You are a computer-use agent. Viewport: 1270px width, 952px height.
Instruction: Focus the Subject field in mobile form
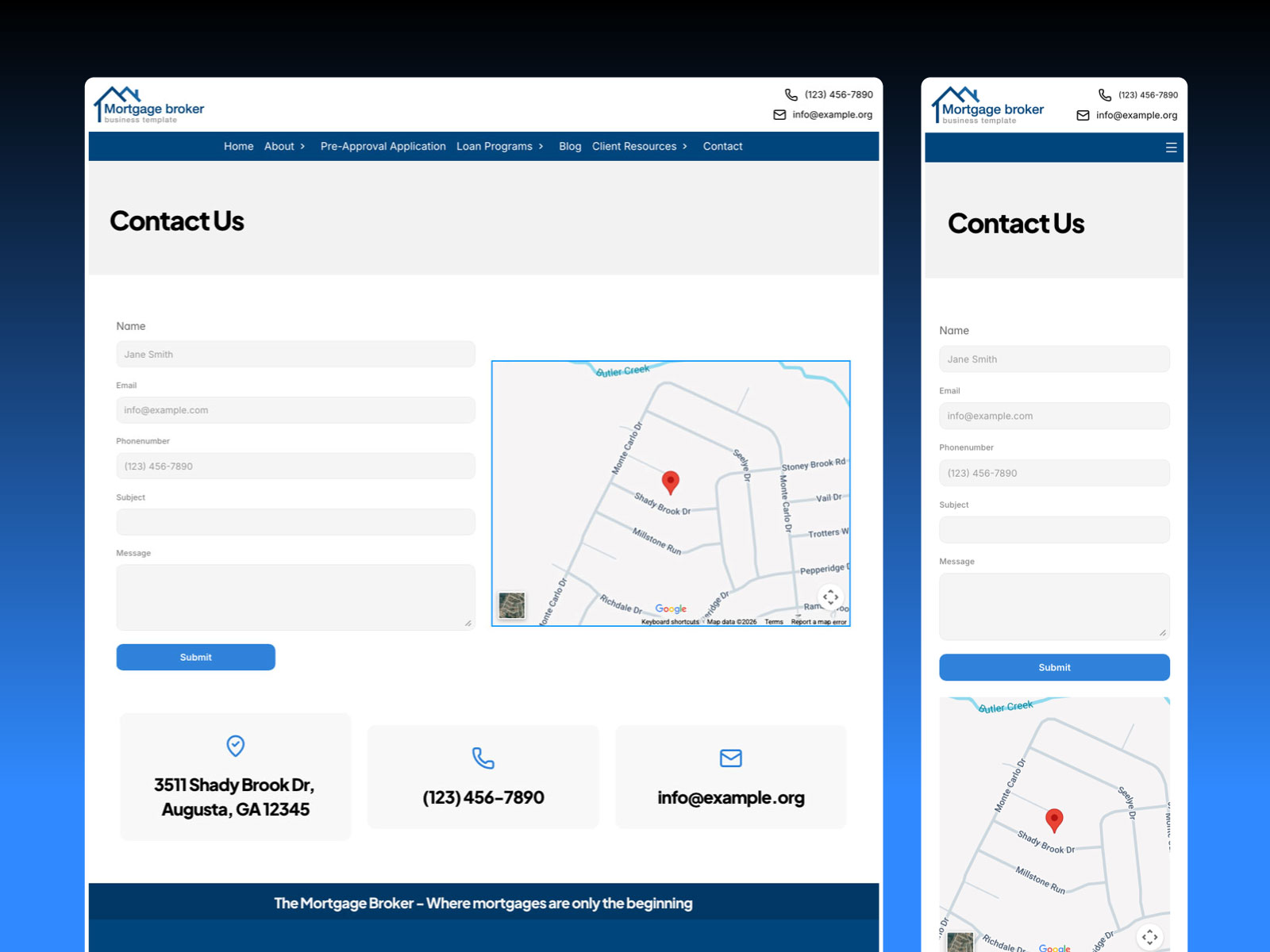tap(1054, 530)
